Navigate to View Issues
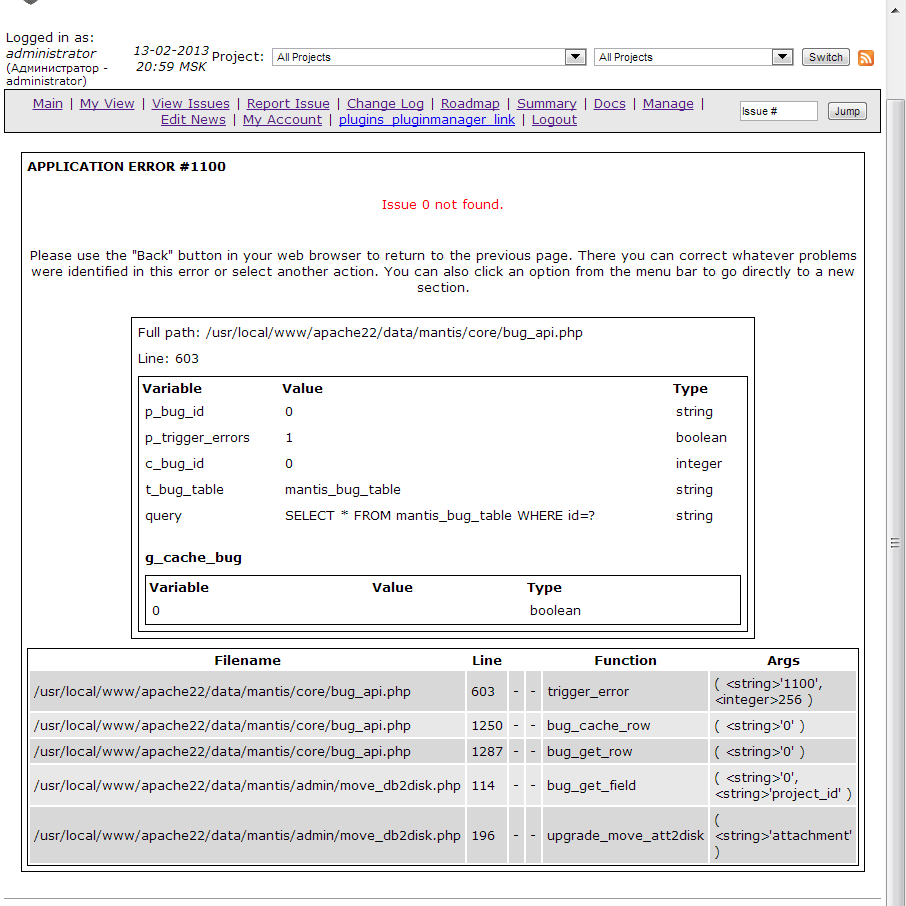906x906 pixels. coord(191,104)
